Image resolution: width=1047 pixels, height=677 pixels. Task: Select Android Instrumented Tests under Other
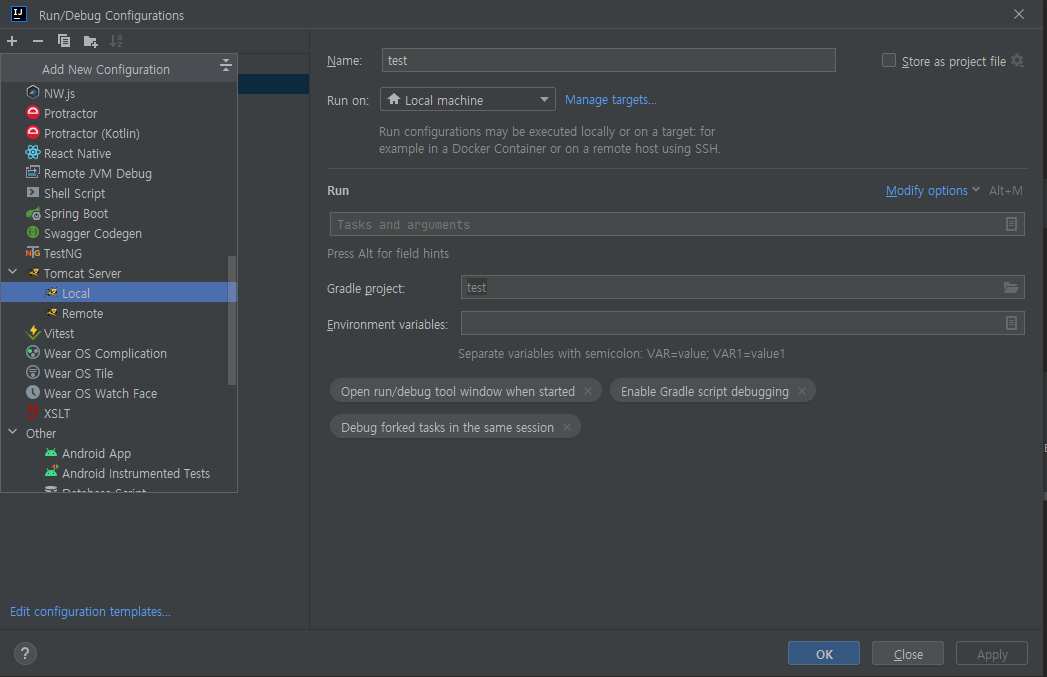(x=119, y=473)
